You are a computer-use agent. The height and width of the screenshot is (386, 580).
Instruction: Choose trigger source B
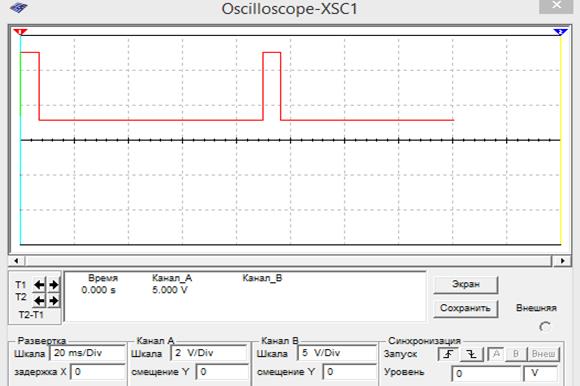516,355
